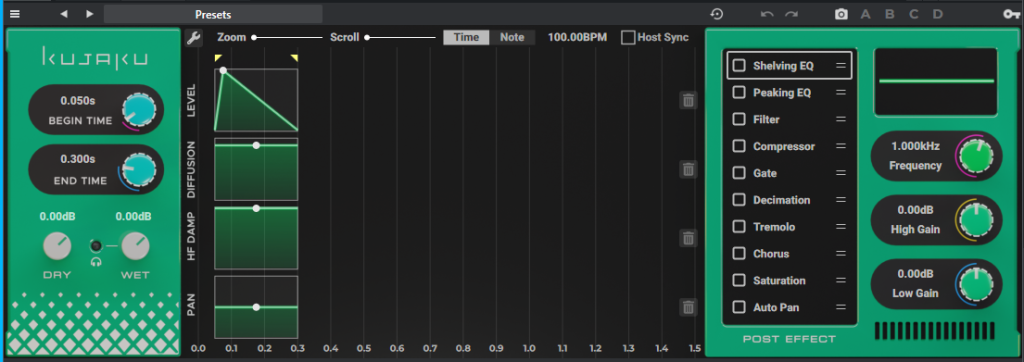Click the Compressor reorder handle
Screen dimensions: 1024x362
point(840,146)
